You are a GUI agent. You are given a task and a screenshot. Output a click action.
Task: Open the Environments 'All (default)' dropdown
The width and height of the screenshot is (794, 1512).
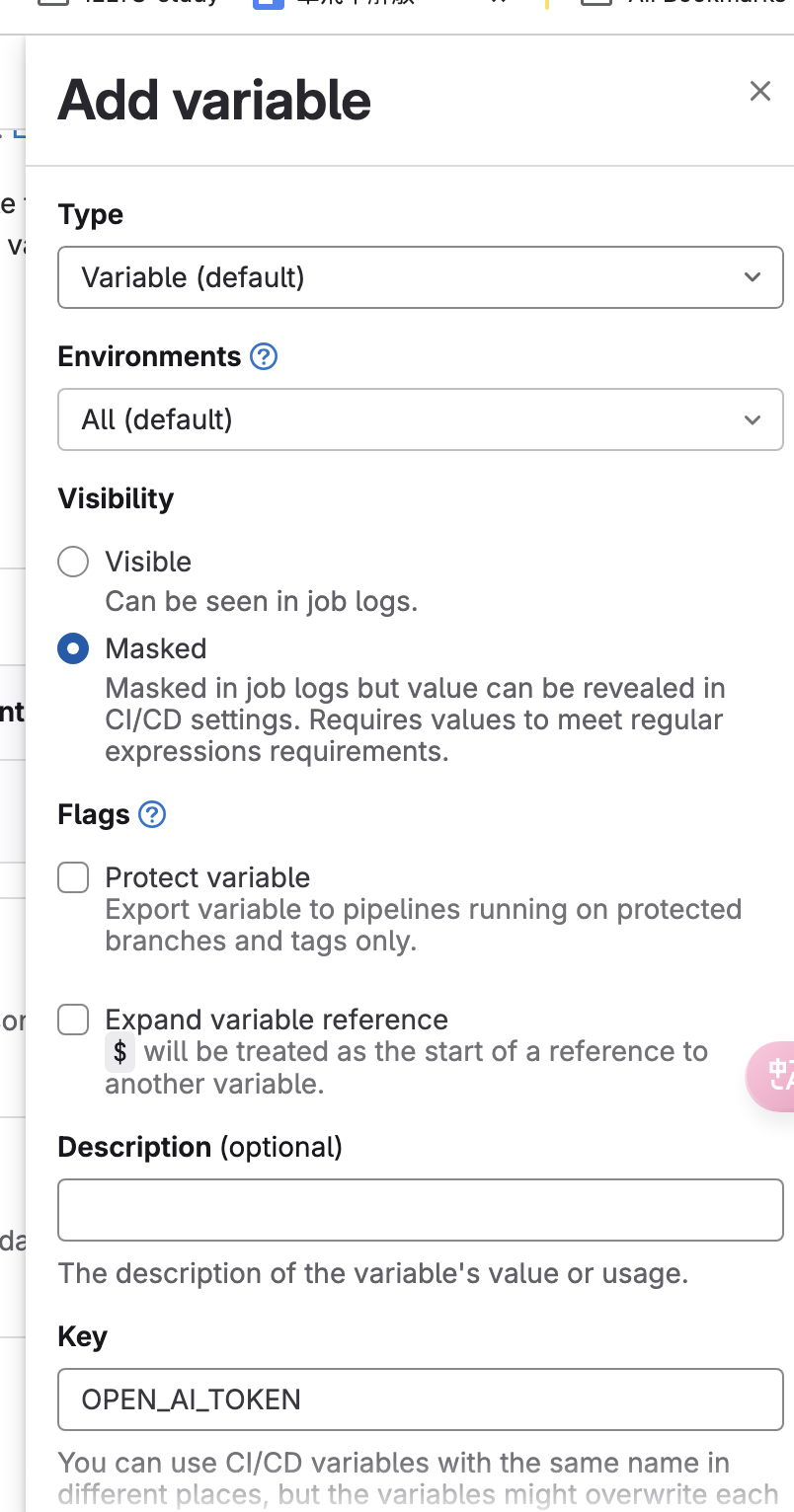tap(395, 419)
